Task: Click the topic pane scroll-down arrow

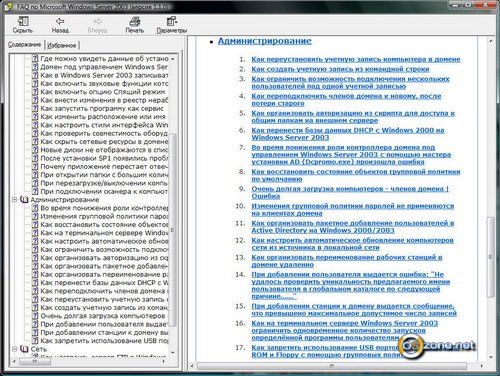Action: 490,357
